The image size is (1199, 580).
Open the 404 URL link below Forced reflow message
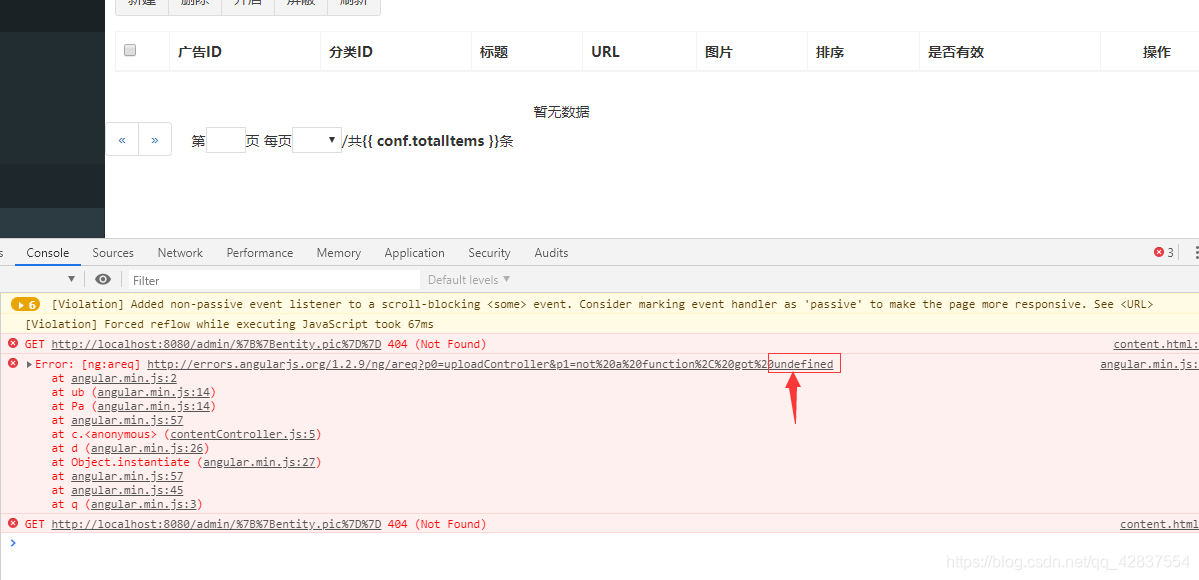[x=216, y=344]
